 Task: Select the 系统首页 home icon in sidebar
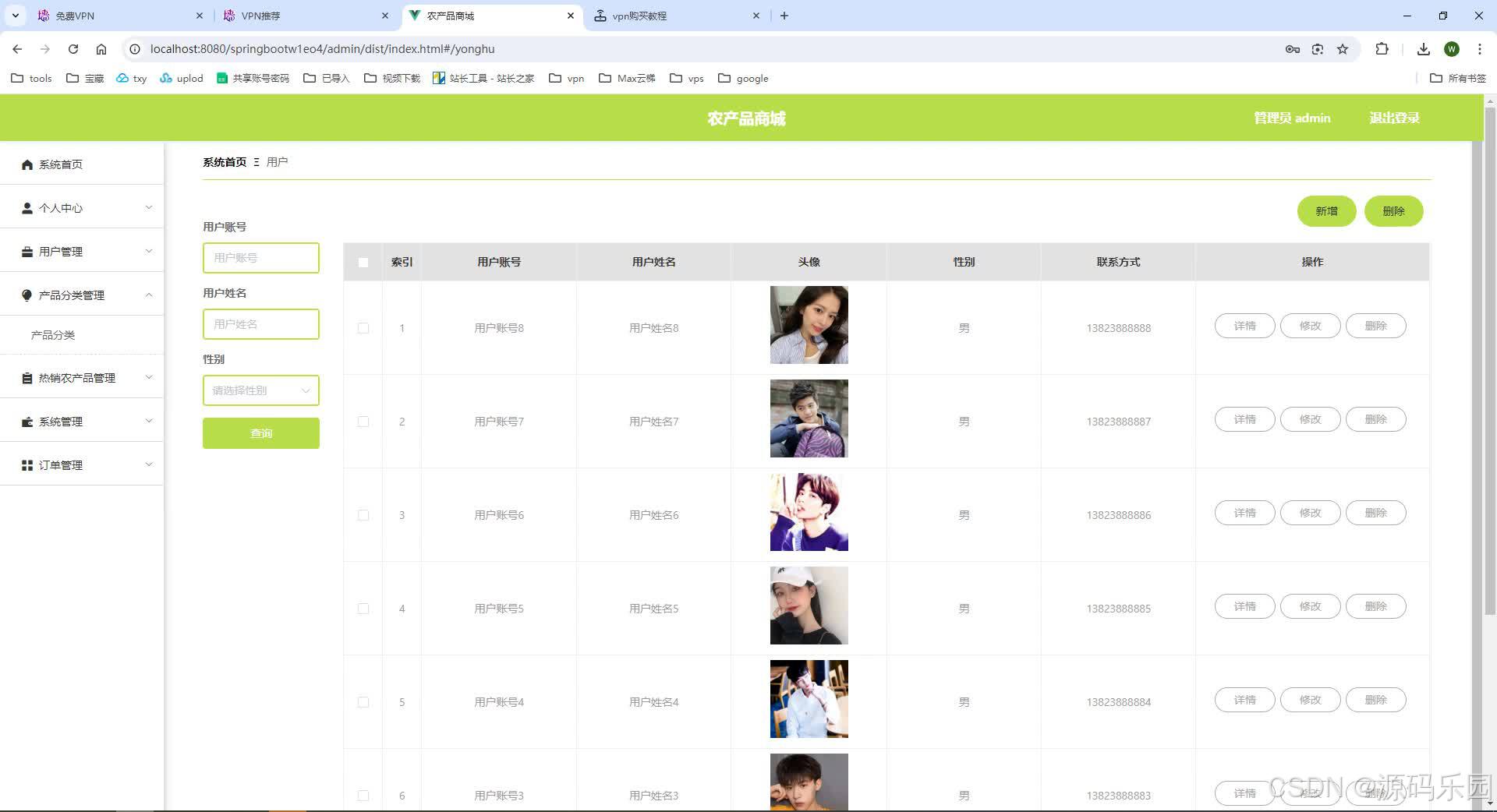27,164
